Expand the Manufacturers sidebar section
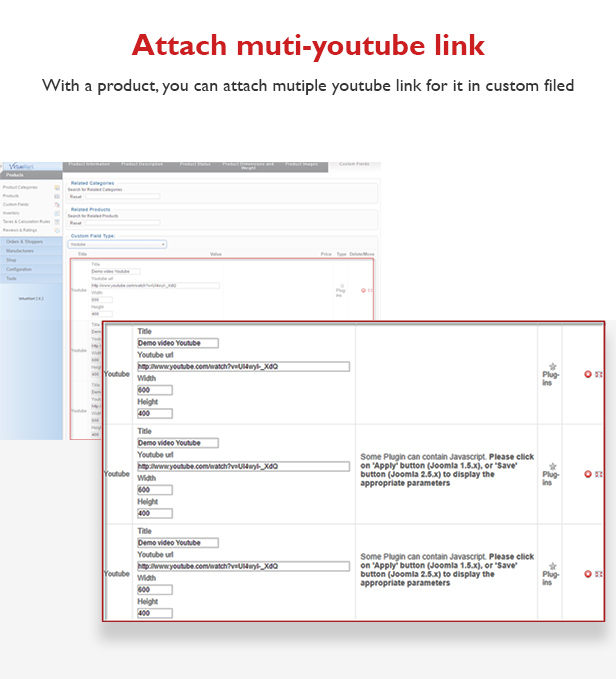Screen dimensions: 616x679 click(31, 251)
